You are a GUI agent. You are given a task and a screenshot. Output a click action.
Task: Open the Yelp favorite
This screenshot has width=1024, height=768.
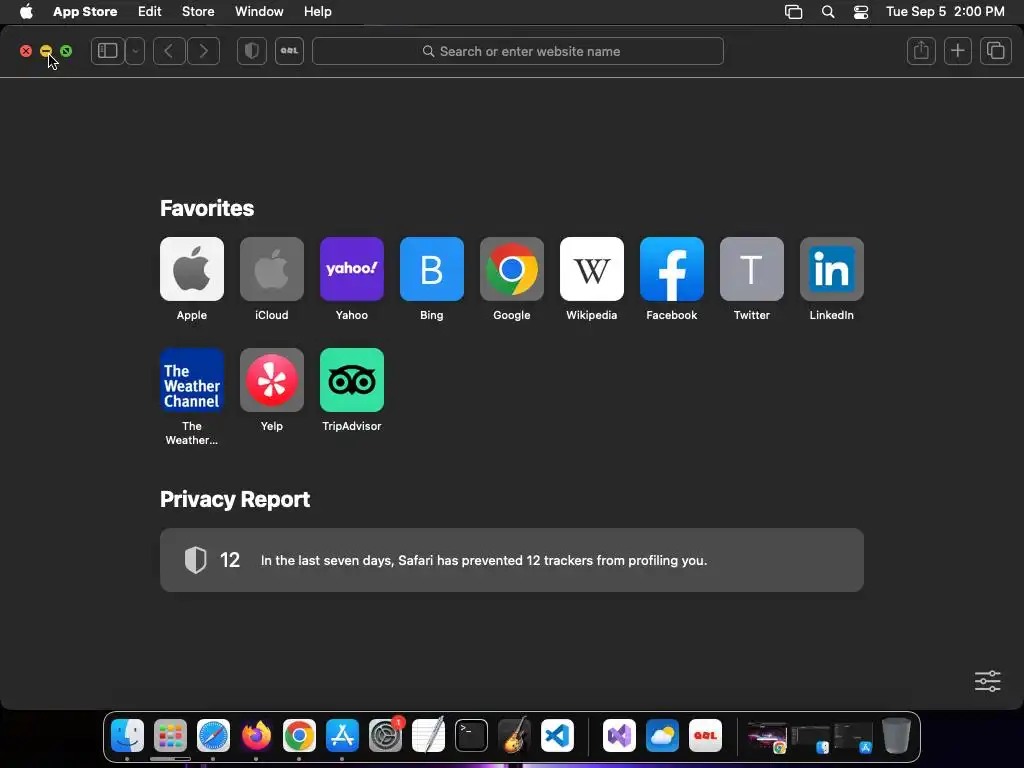pyautogui.click(x=272, y=380)
